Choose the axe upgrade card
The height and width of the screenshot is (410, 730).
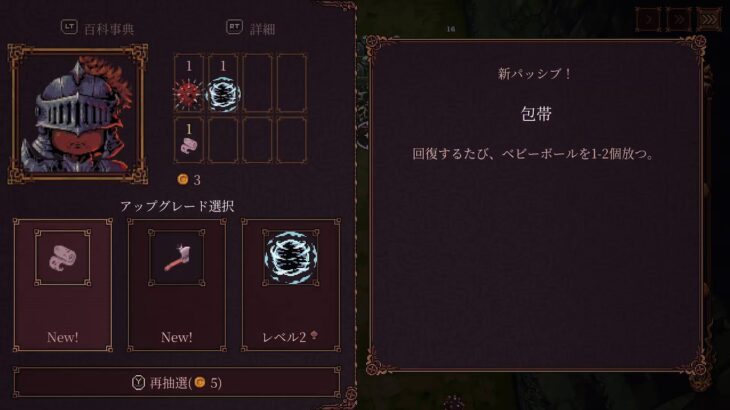tap(177, 285)
